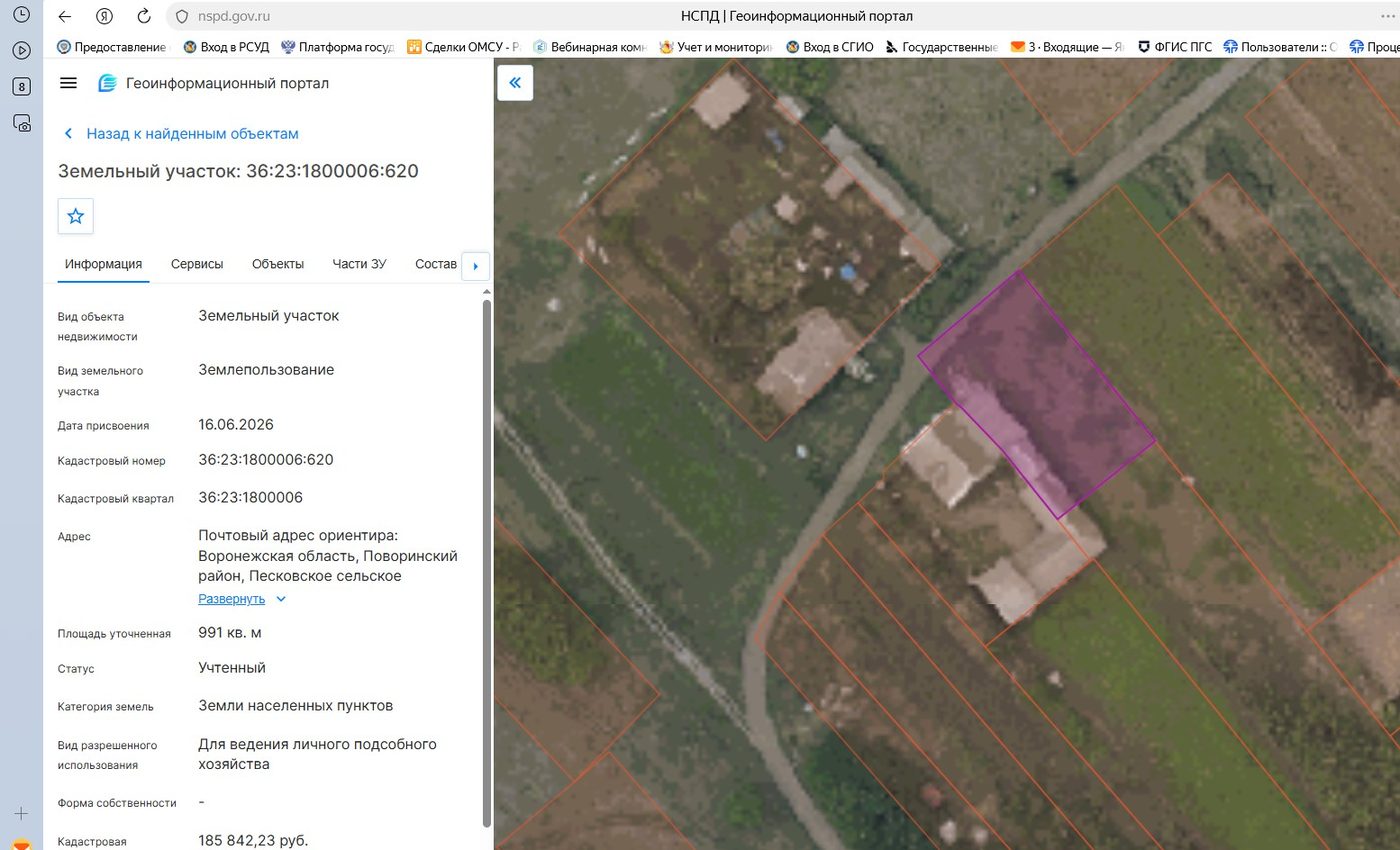Image resolution: width=1400 pixels, height=850 pixels.
Task: Open screenshot camera icon in browser sidebar
Action: coord(21,123)
